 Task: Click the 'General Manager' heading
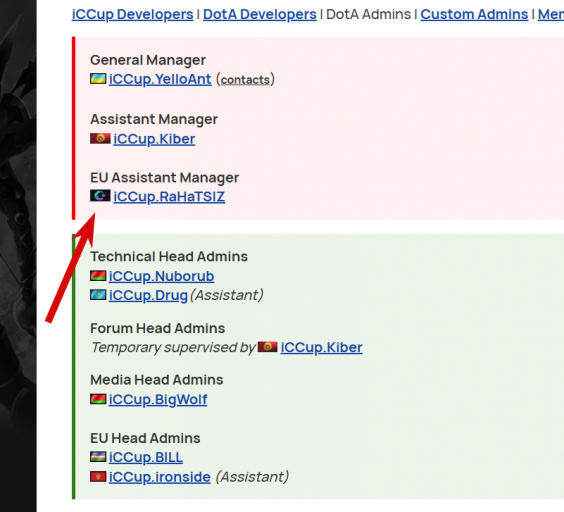coord(148,60)
